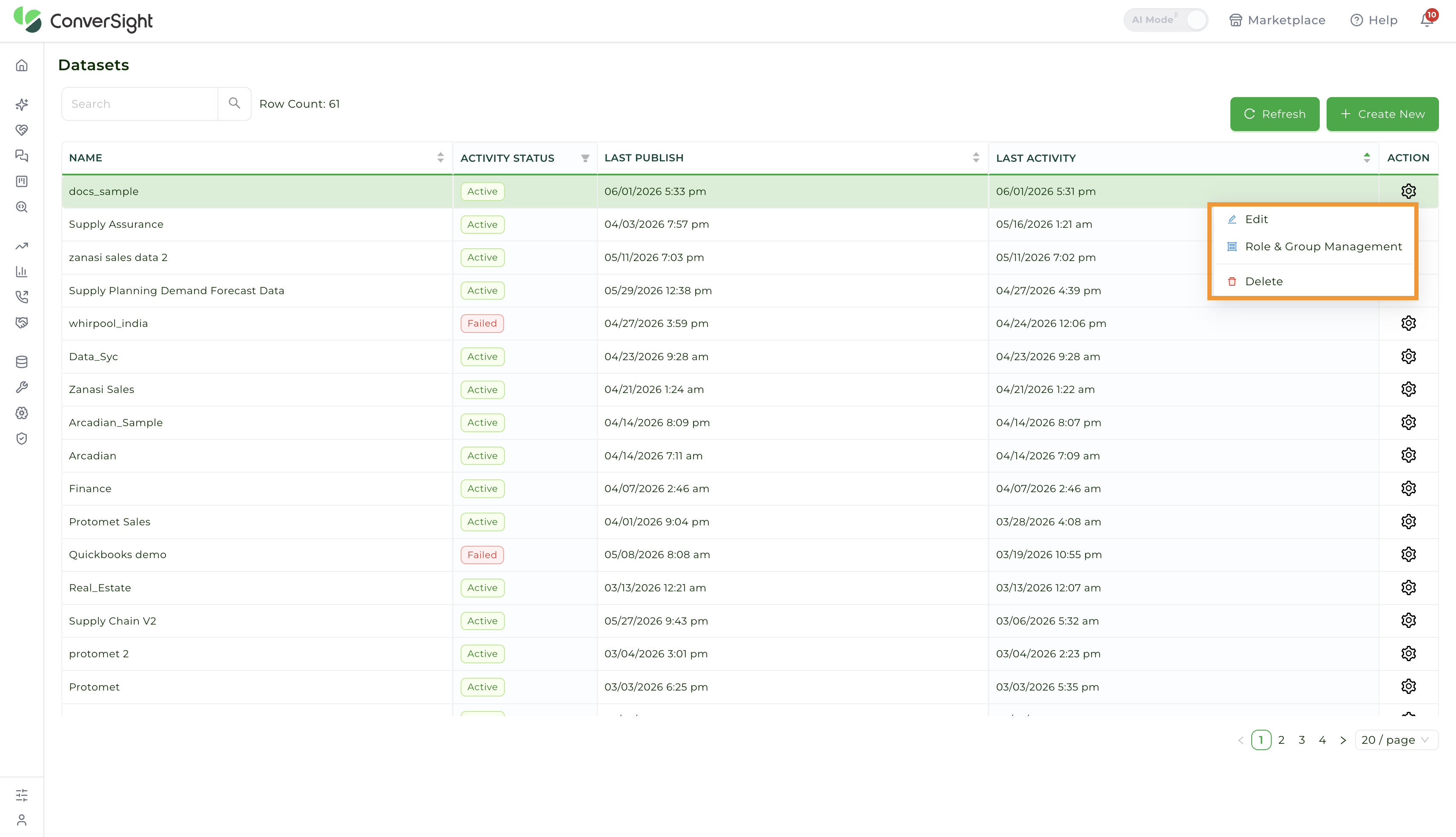Click the phone call sidebar icon

coord(22,297)
